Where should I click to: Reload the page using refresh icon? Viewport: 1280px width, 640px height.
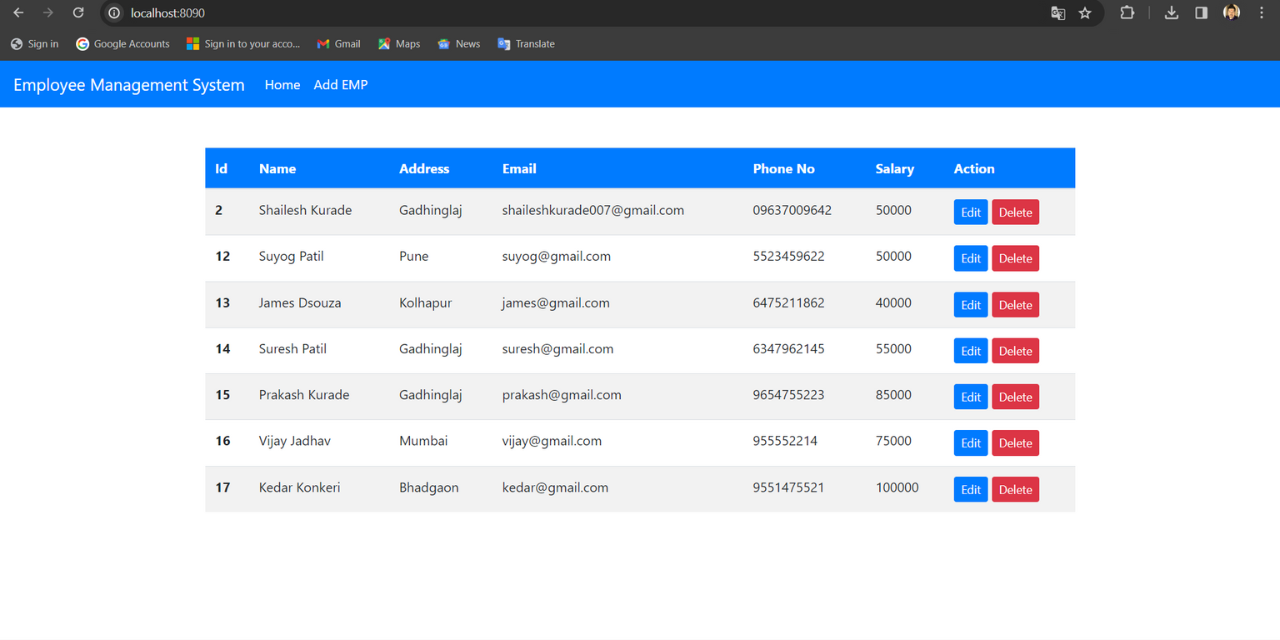tap(78, 13)
